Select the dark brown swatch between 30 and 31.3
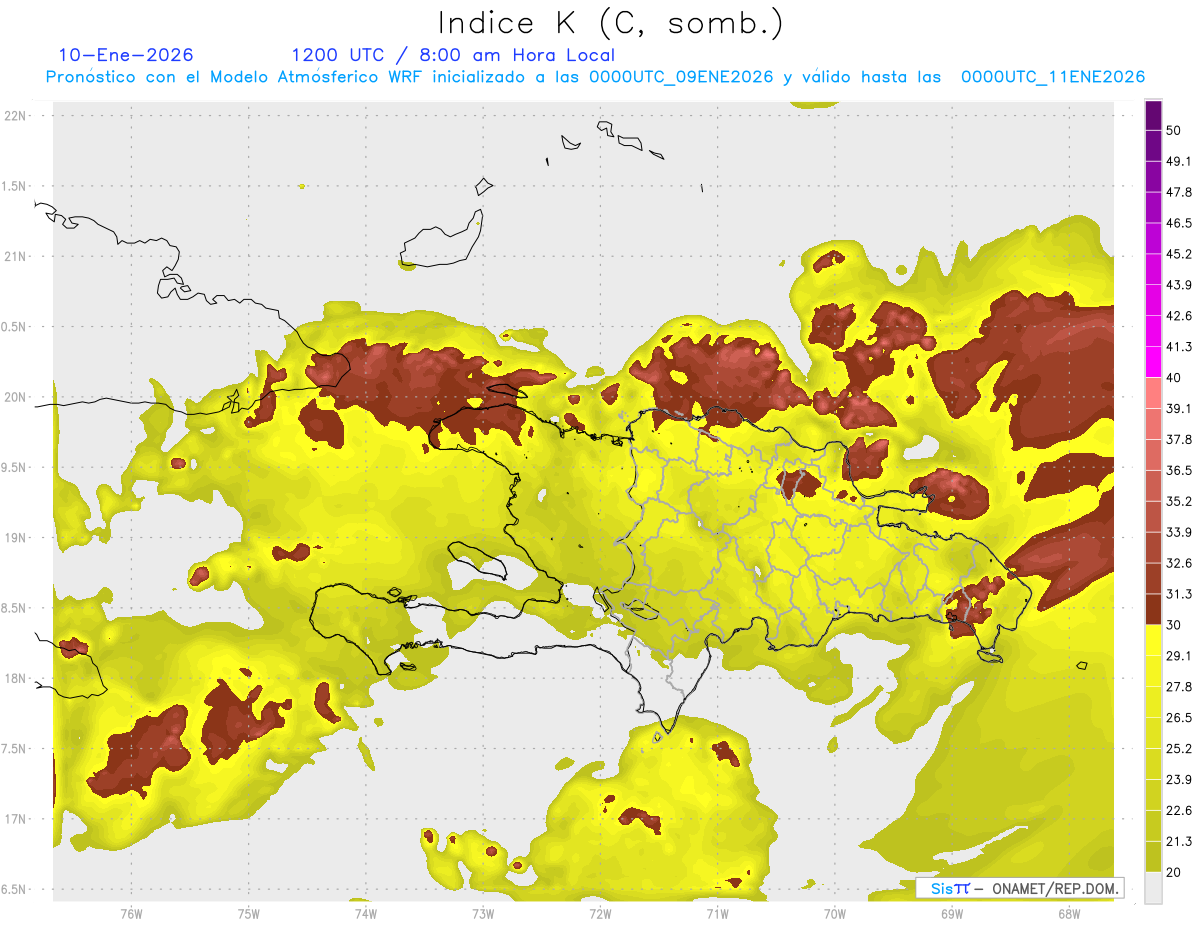1200x927 pixels. point(1153,609)
